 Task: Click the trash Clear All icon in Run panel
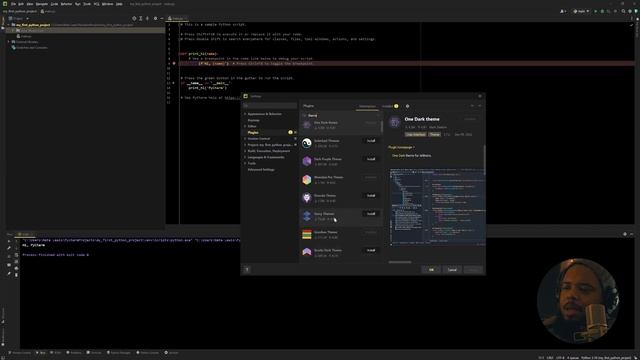[x=16, y=275]
